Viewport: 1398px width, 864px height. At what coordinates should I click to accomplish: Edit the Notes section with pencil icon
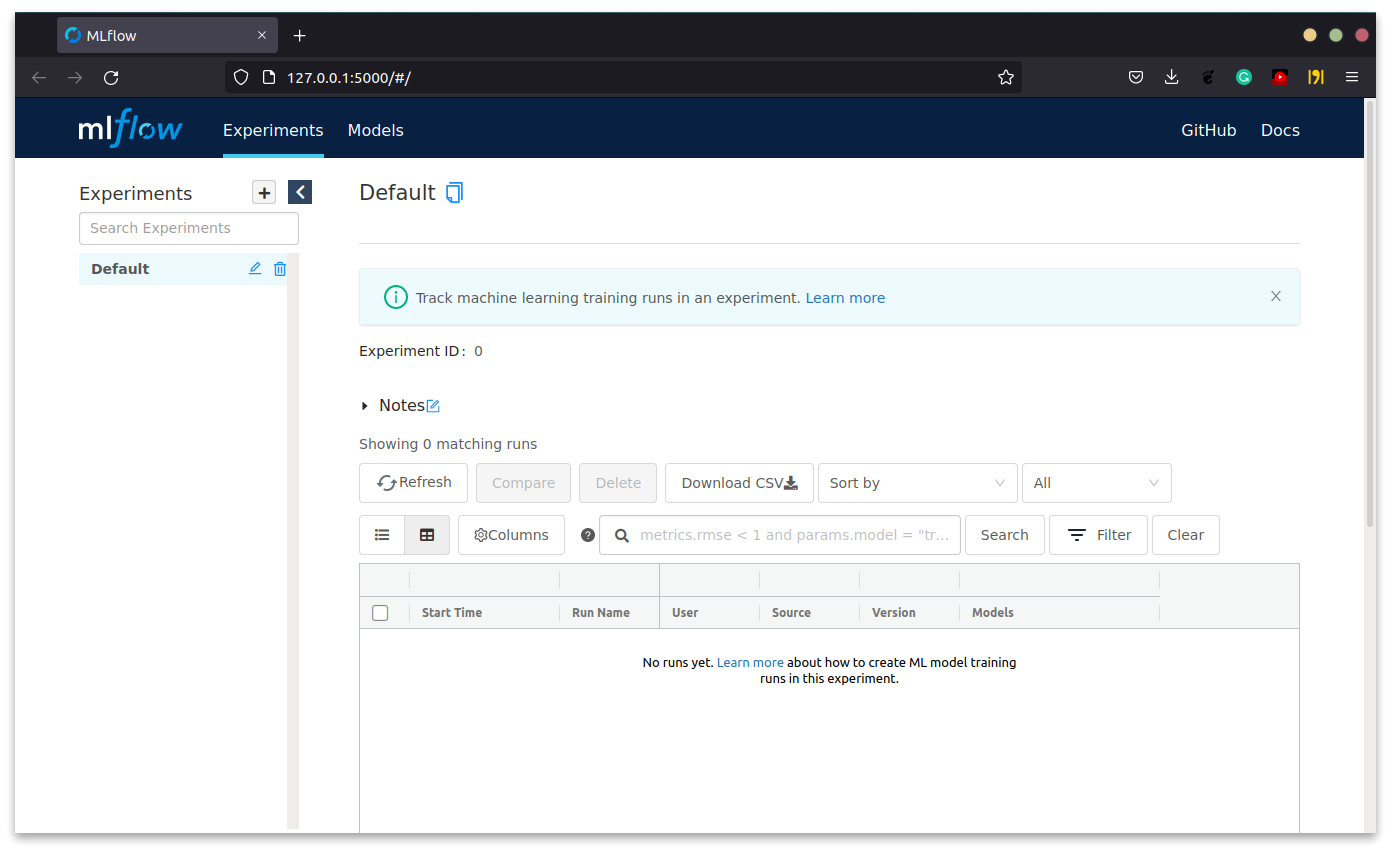pyautogui.click(x=433, y=406)
